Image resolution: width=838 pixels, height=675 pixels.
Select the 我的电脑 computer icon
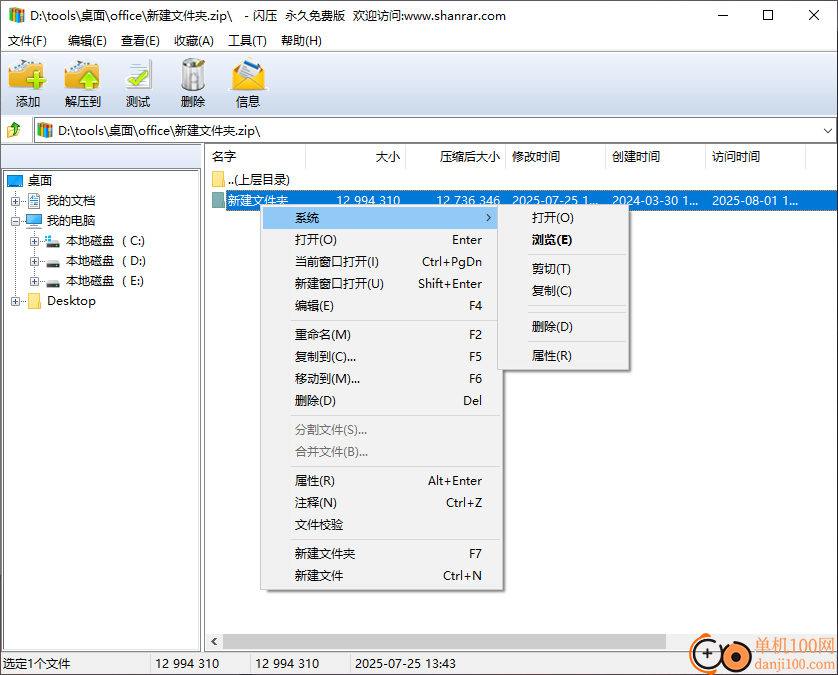(x=34, y=221)
